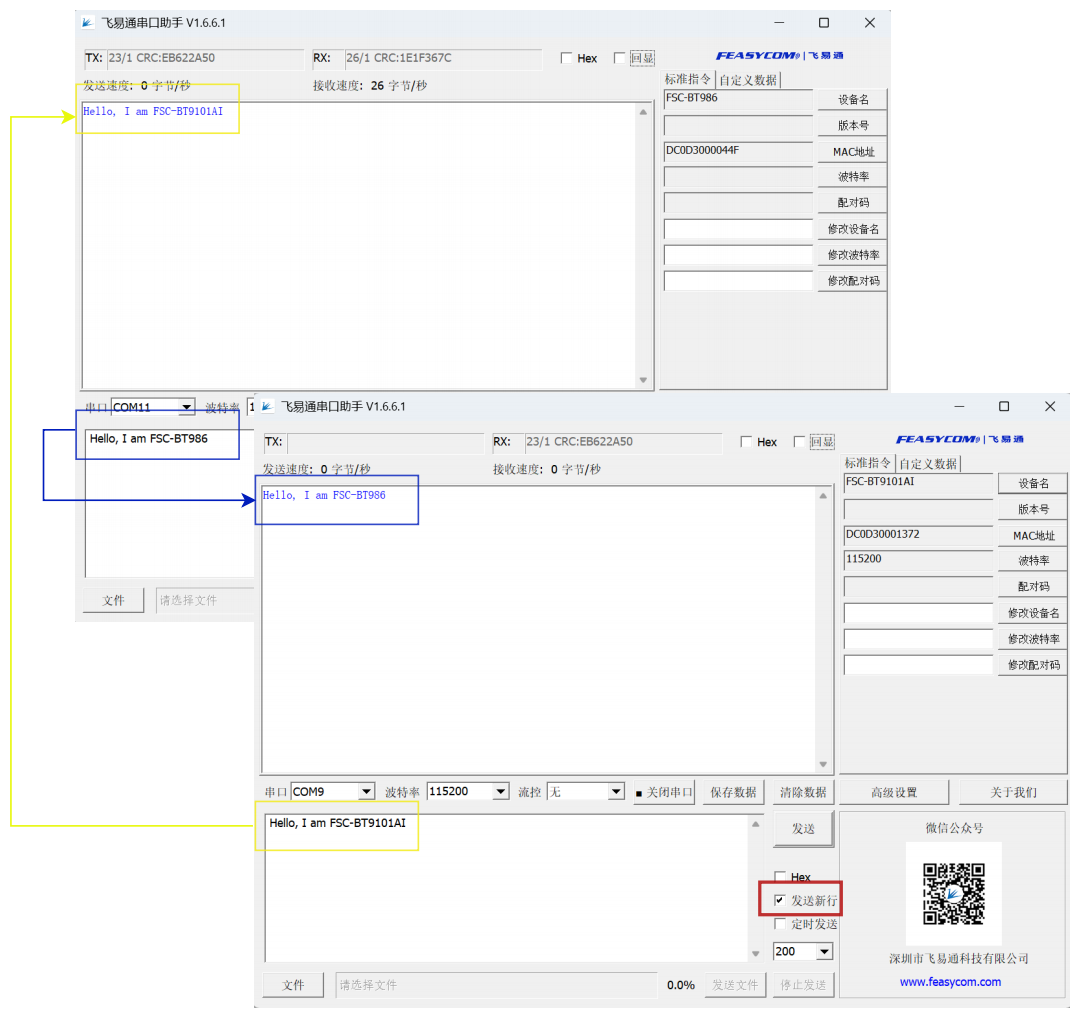Click the QR code image for WeChat
Image resolution: width=1087 pixels, height=1026 pixels.
953,893
